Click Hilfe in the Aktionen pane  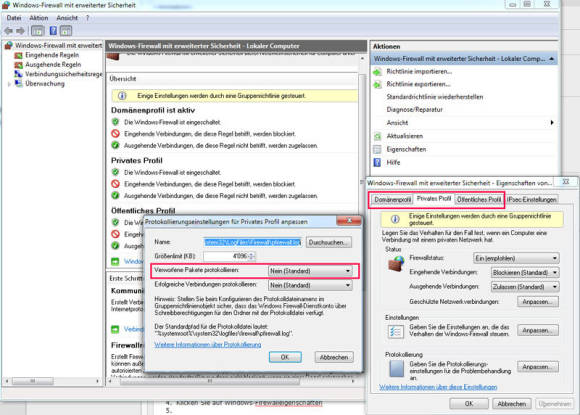tap(393, 163)
